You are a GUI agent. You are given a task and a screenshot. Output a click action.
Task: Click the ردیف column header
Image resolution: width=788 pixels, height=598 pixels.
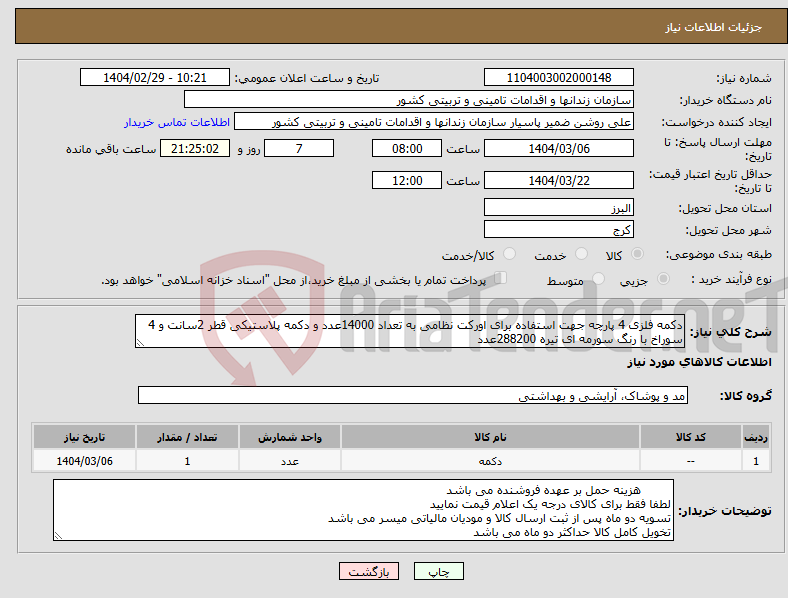[756, 437]
